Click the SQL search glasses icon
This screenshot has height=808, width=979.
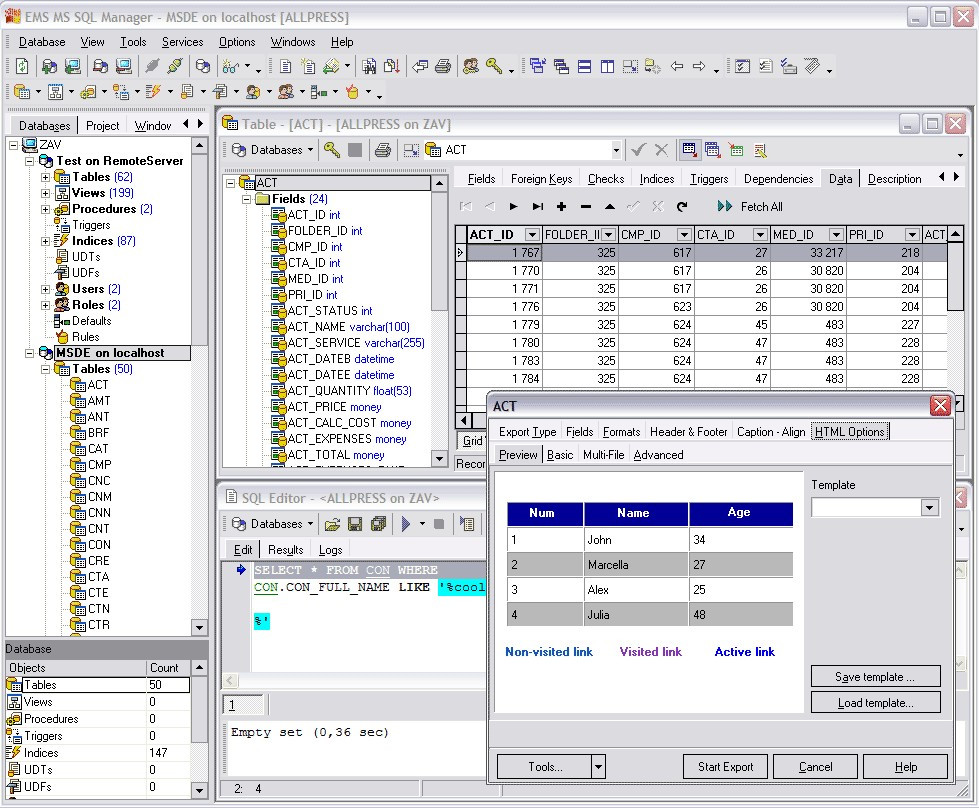click(x=230, y=66)
